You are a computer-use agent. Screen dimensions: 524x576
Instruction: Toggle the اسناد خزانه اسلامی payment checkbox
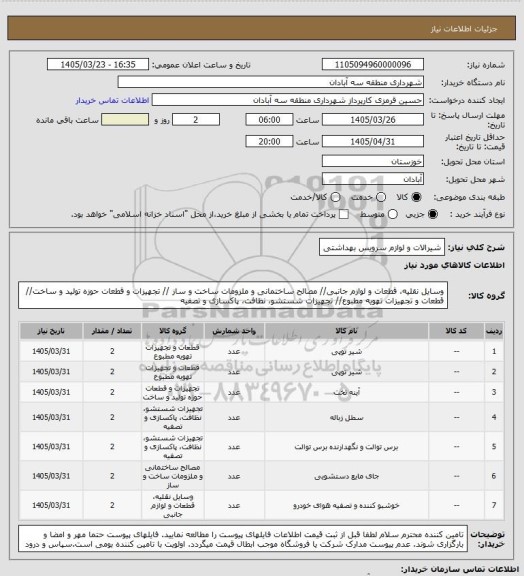click(344, 214)
